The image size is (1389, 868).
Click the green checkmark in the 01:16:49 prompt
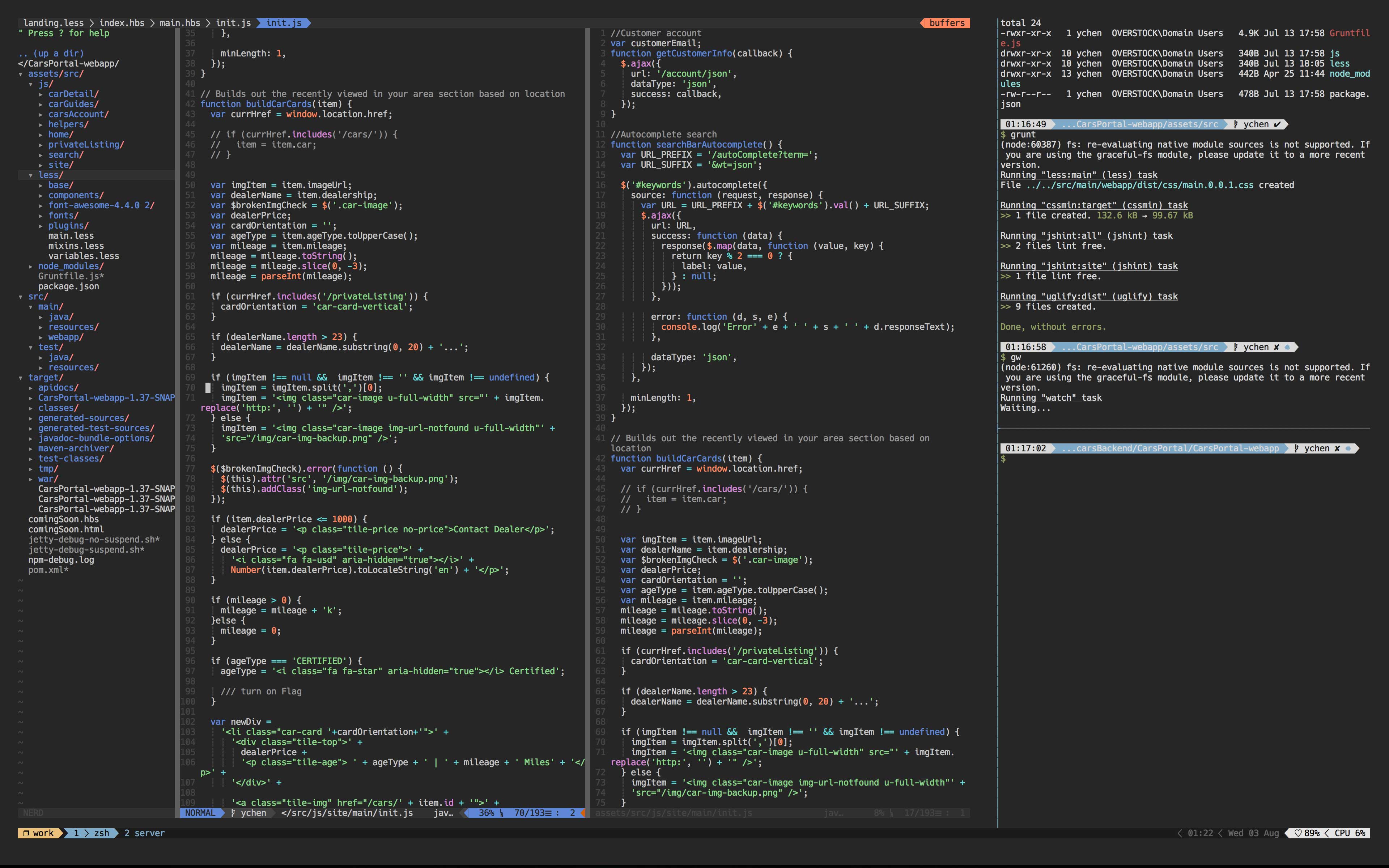[x=1277, y=124]
